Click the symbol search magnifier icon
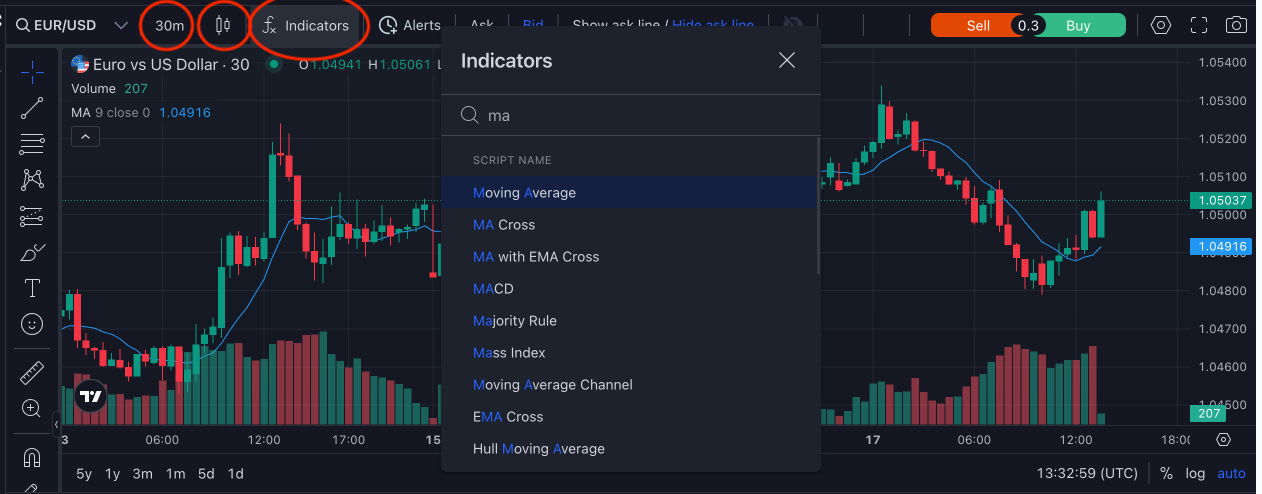The image size is (1262, 494). pyautogui.click(x=22, y=25)
